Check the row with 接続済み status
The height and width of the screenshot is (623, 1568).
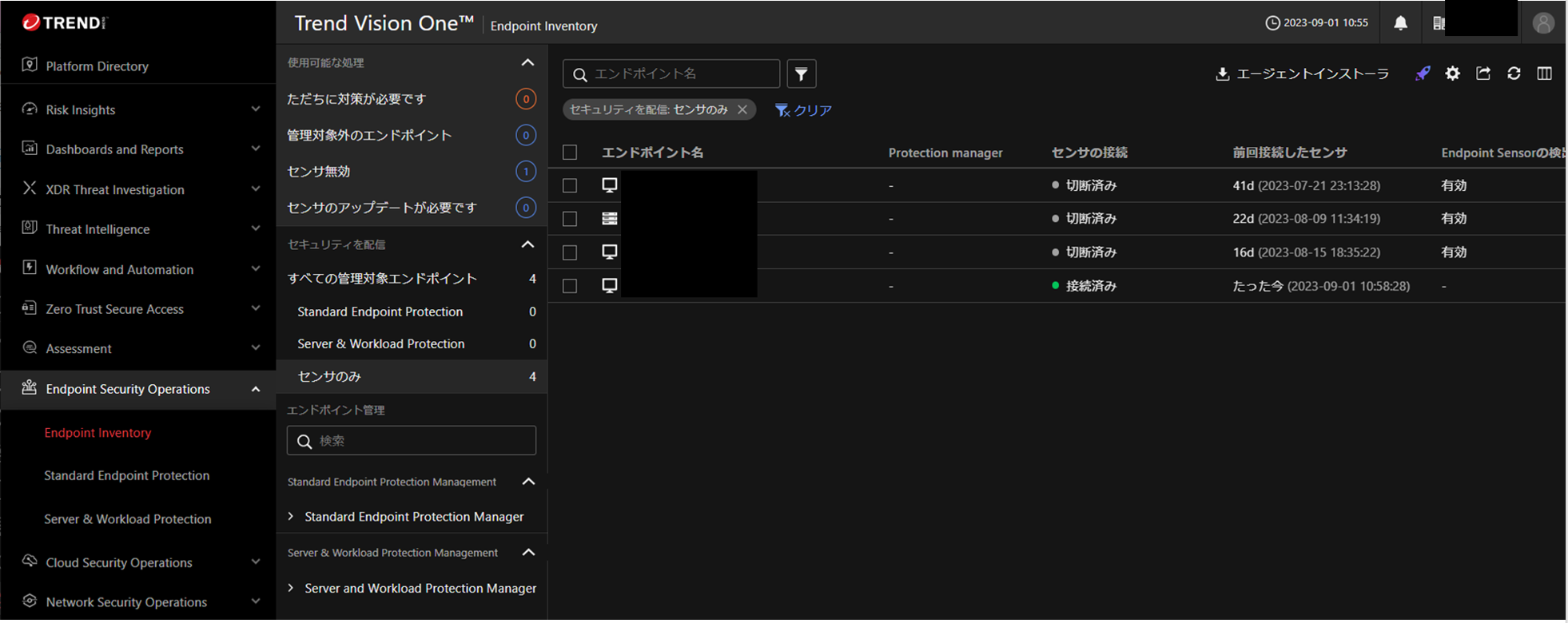coord(570,286)
